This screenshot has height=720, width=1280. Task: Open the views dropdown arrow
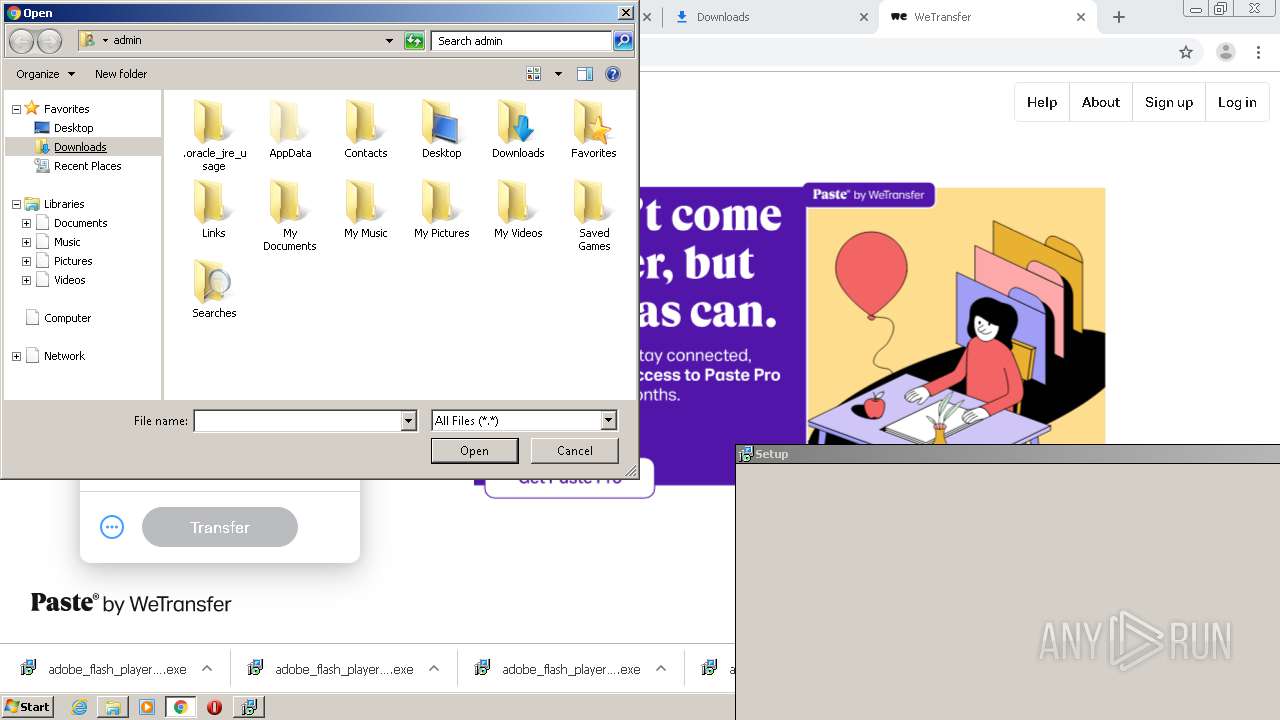(558, 74)
